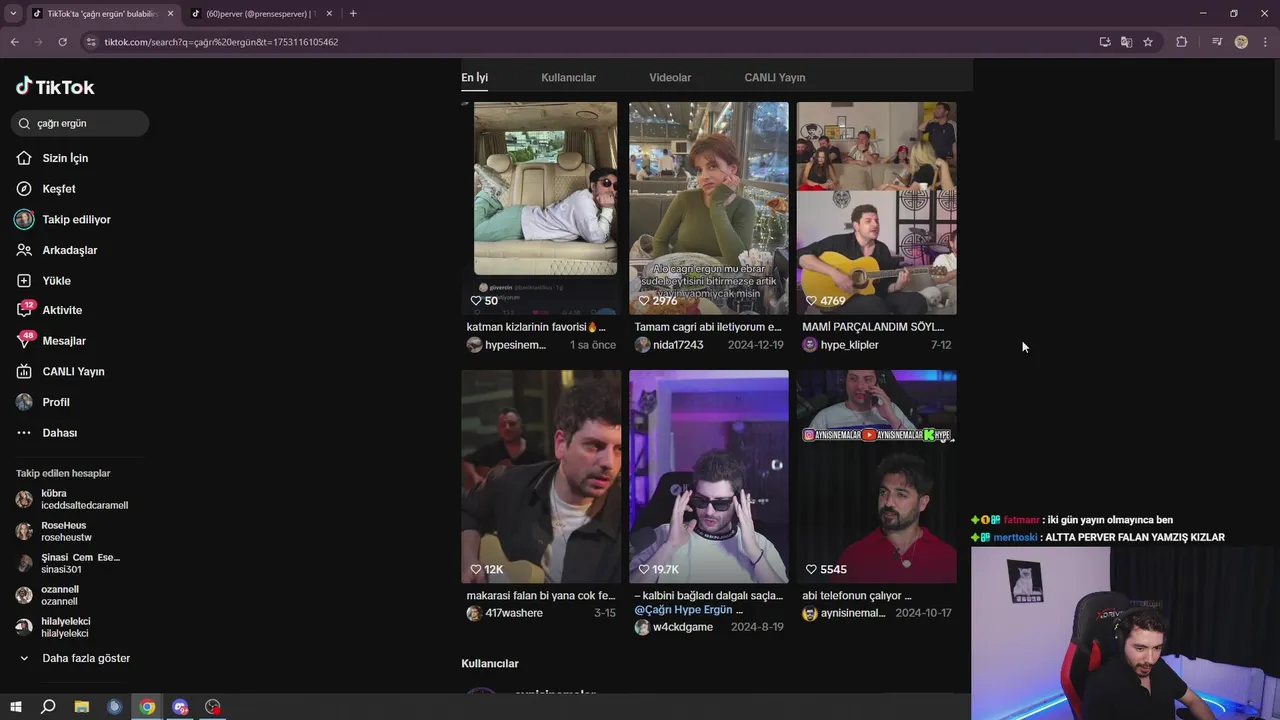This screenshot has height=720, width=1280.
Task: Open Windows taskbar search
Action: tap(48, 707)
